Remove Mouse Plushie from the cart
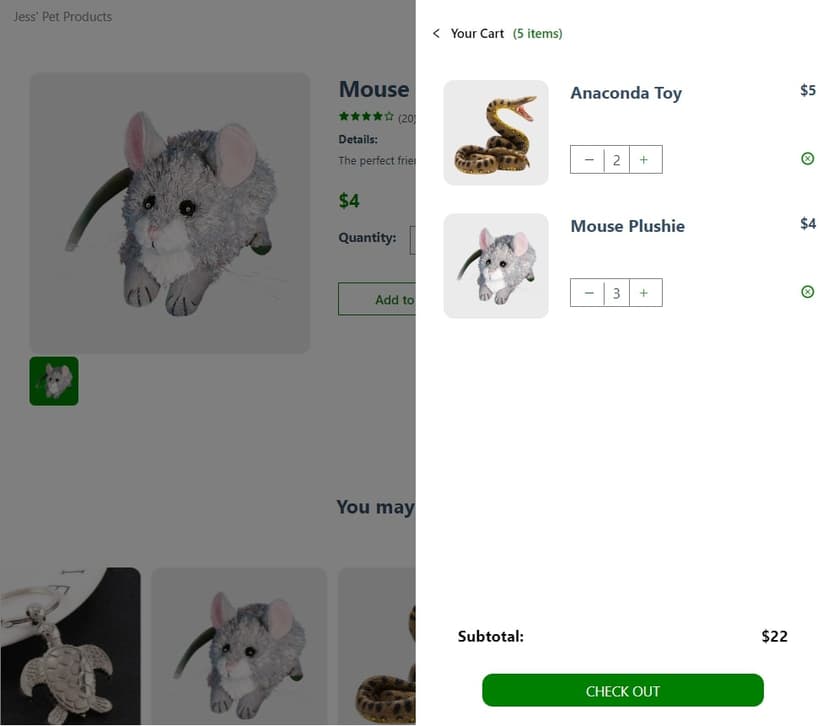This screenshot has height=726, width=828. pos(808,292)
